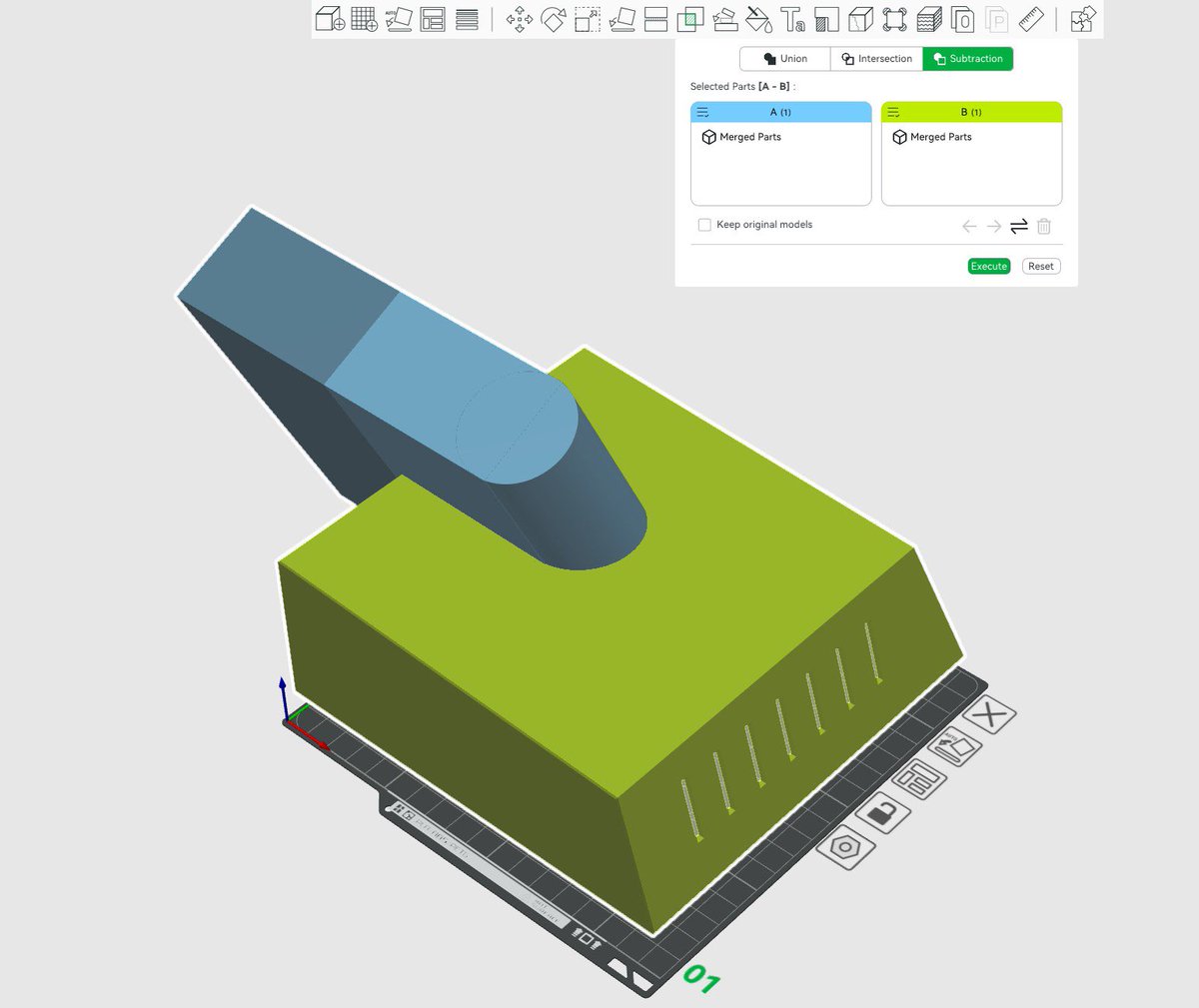Viewport: 1199px width, 1008px height.
Task: Click the plate's auto orient icon
Action: 955,748
